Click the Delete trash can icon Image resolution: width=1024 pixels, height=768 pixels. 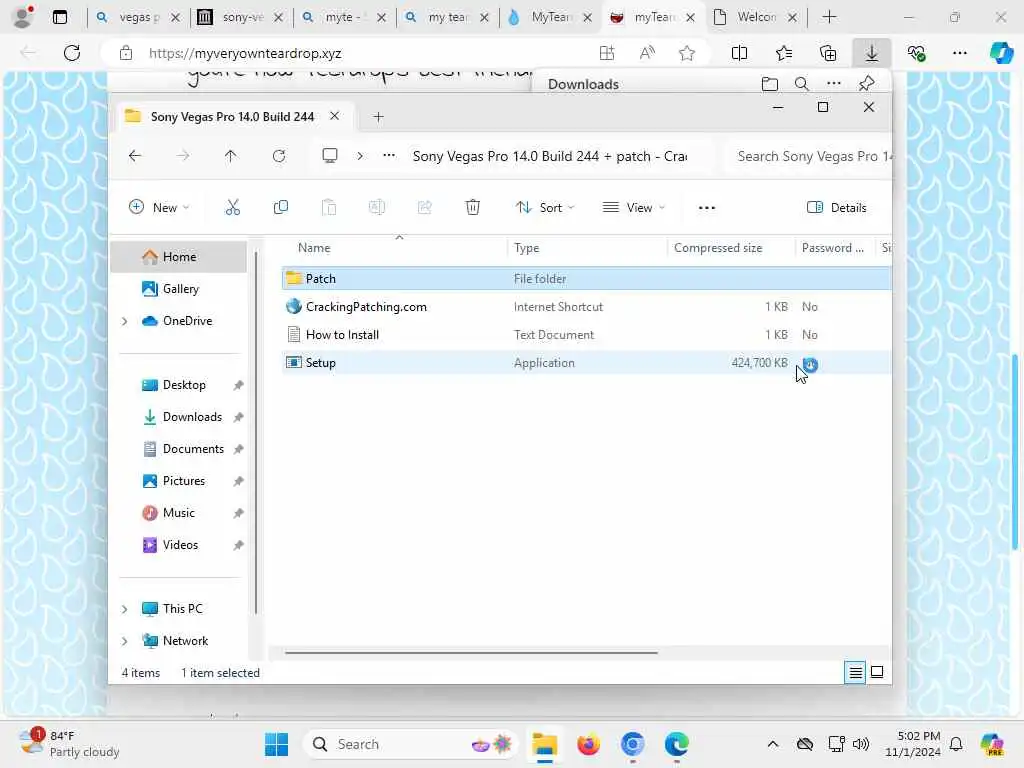473,208
